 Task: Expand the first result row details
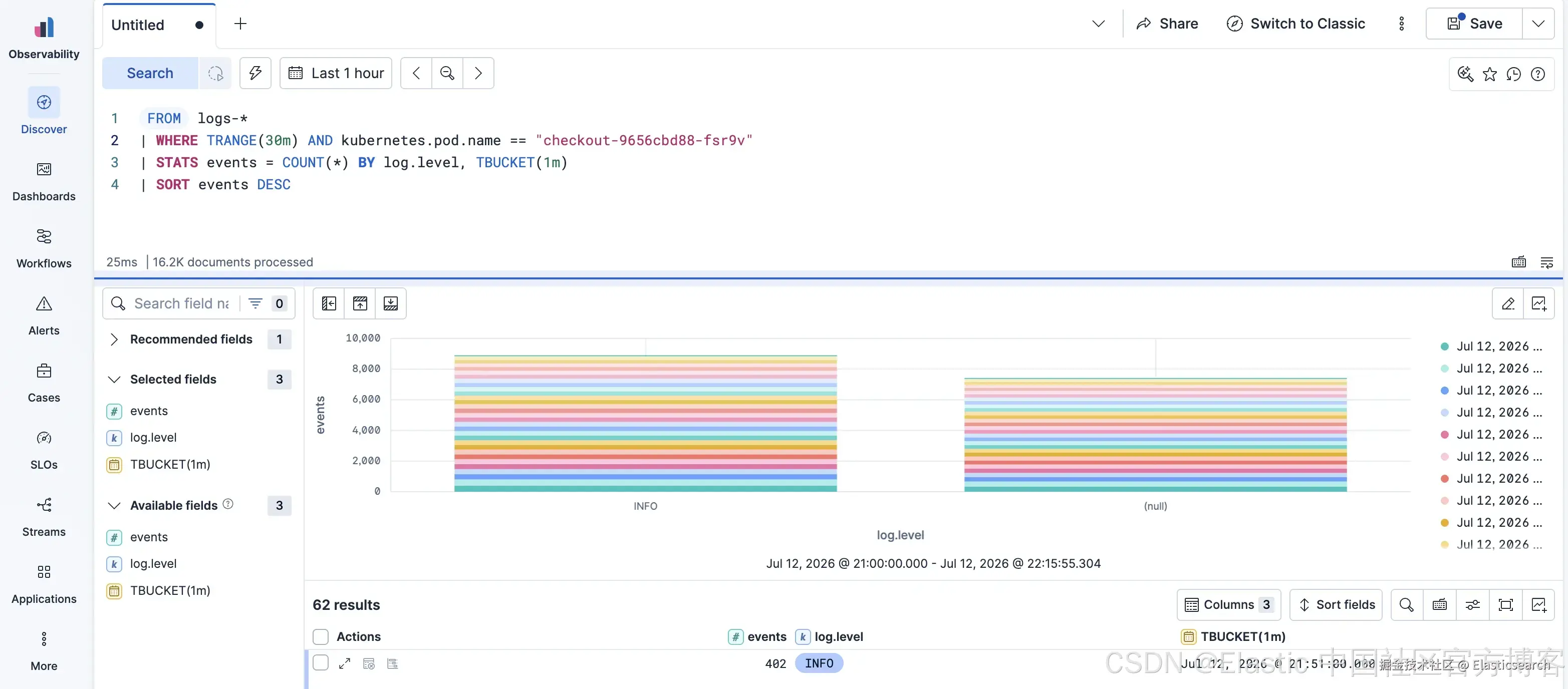pos(345,663)
